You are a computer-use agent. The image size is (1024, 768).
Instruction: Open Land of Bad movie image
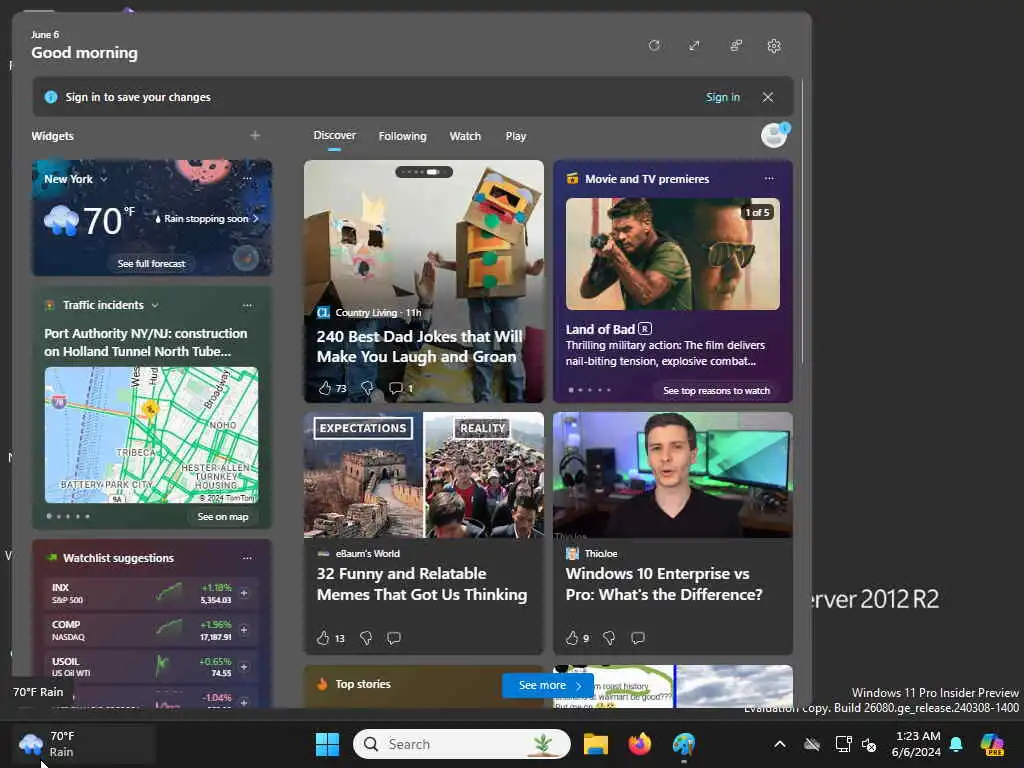[673, 254]
